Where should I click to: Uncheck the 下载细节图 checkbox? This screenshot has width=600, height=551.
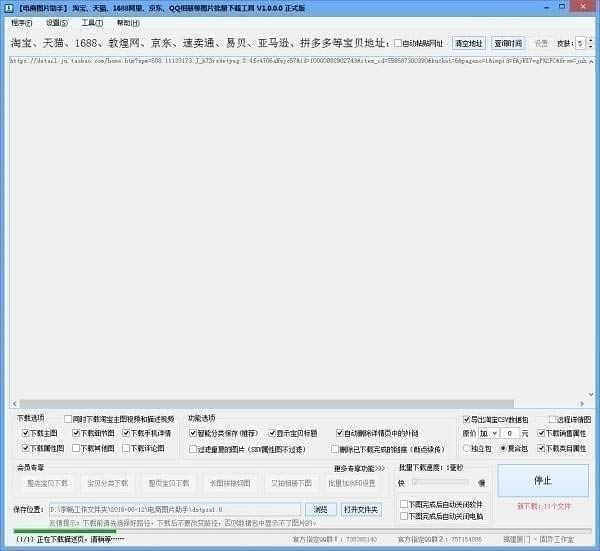[x=76, y=433]
